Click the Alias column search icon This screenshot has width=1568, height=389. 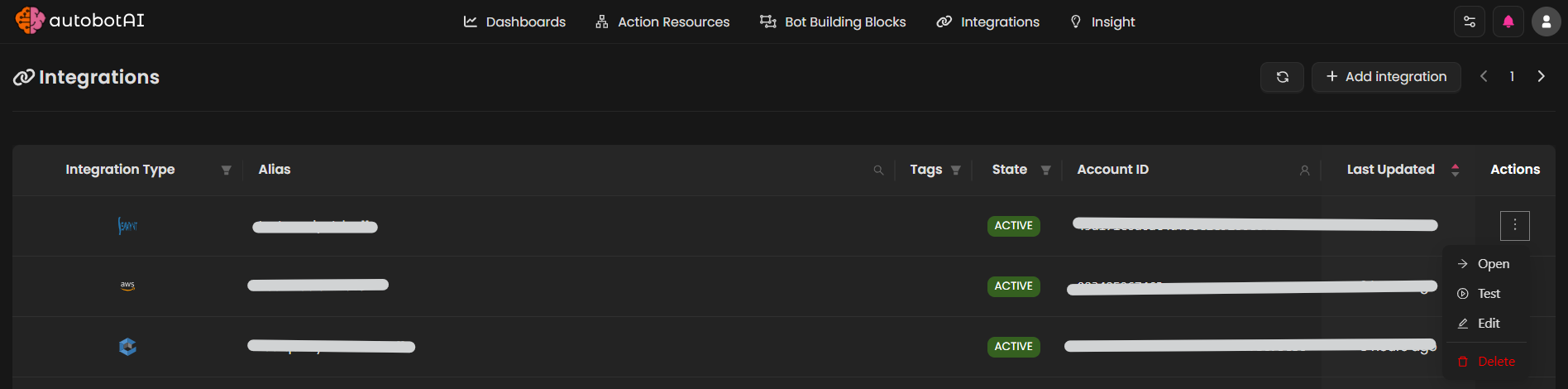click(878, 170)
